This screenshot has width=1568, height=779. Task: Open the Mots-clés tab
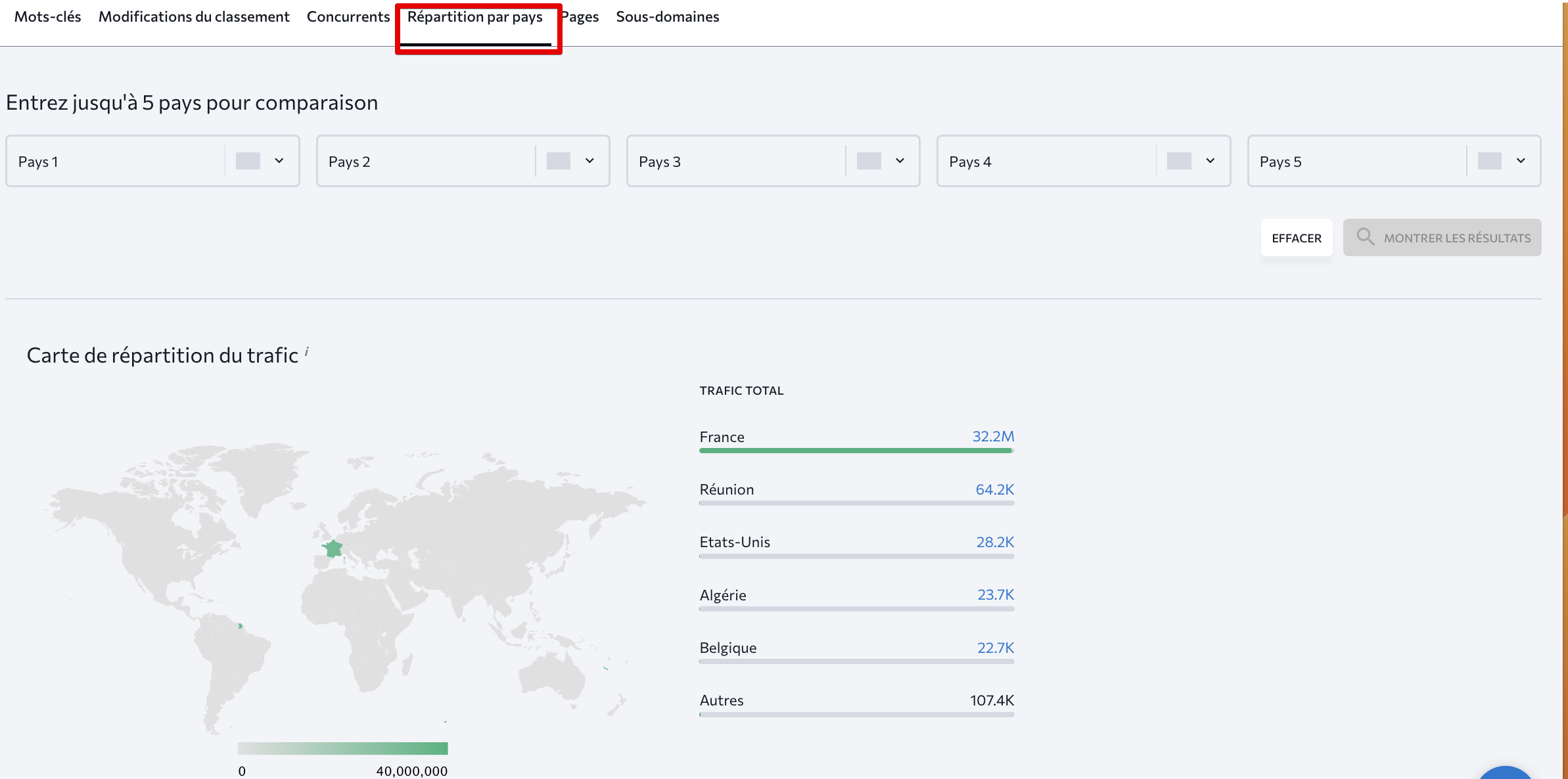[47, 17]
